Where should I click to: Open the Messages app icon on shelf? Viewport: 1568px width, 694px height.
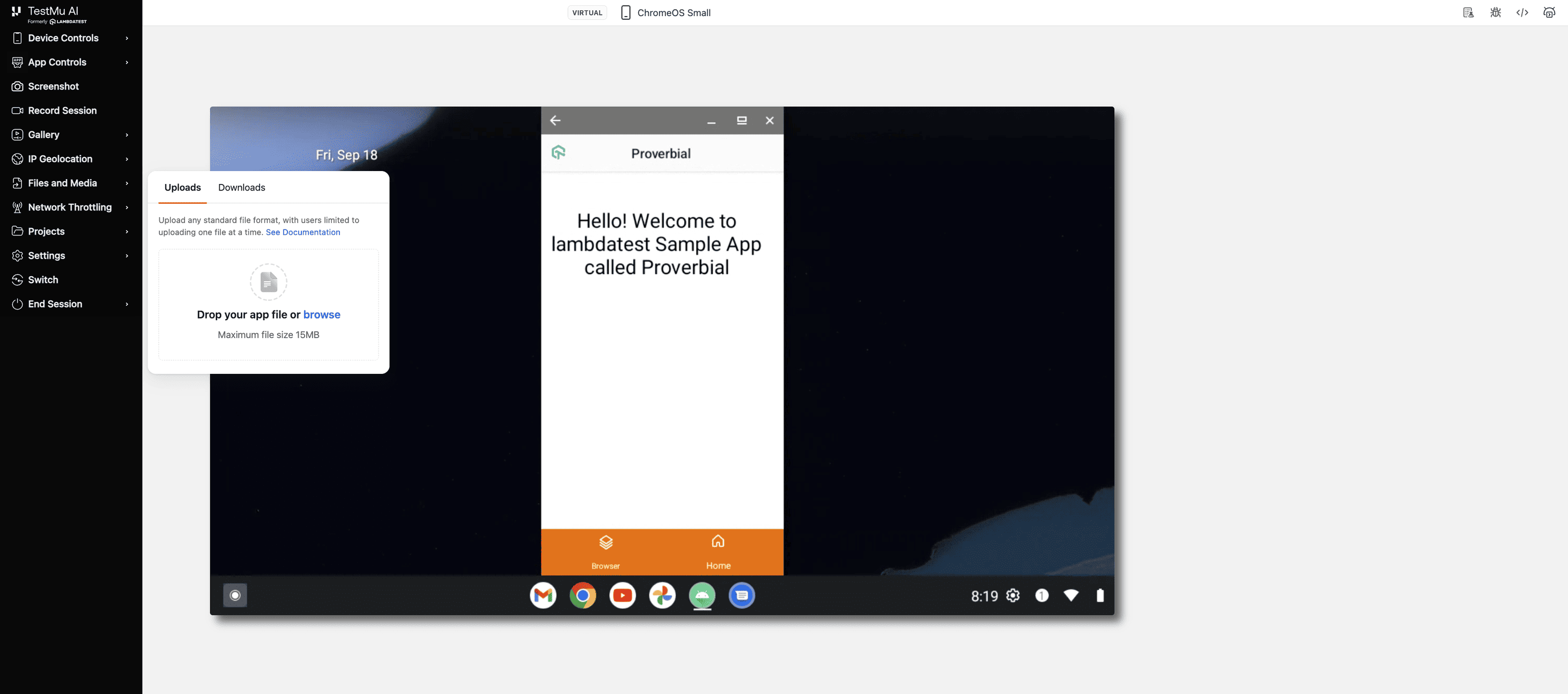pyautogui.click(x=742, y=595)
